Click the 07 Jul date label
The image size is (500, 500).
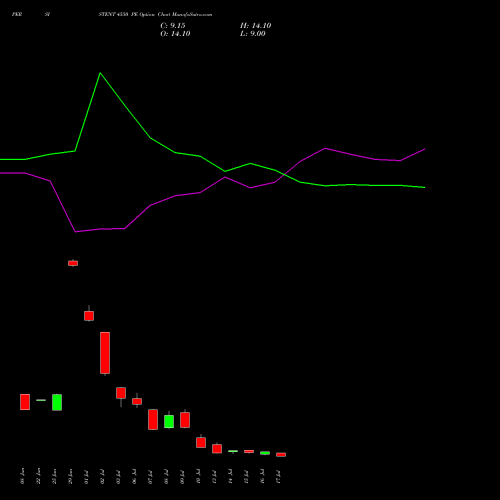tap(150, 476)
